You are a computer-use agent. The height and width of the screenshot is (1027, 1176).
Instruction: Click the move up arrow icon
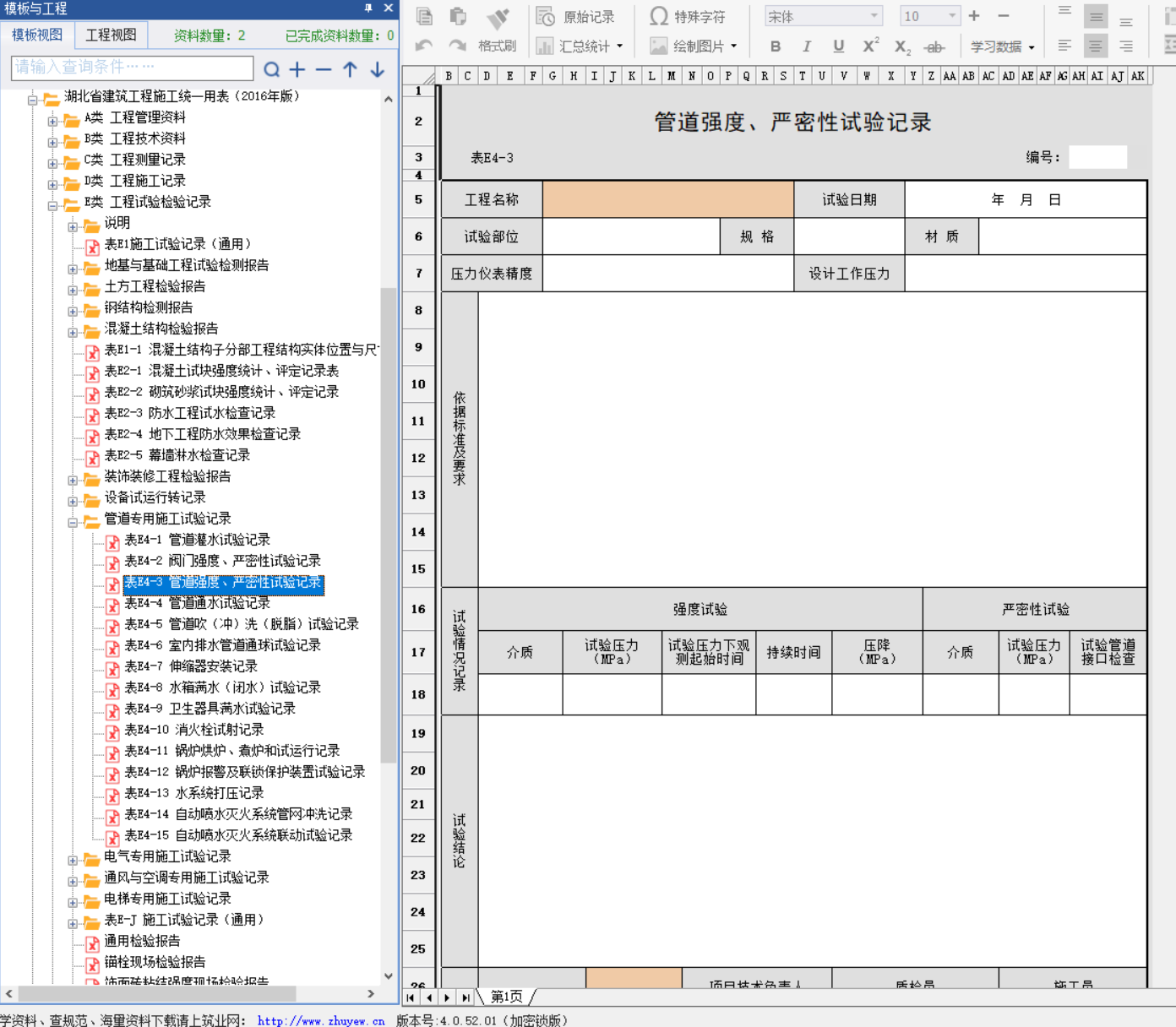[x=350, y=69]
